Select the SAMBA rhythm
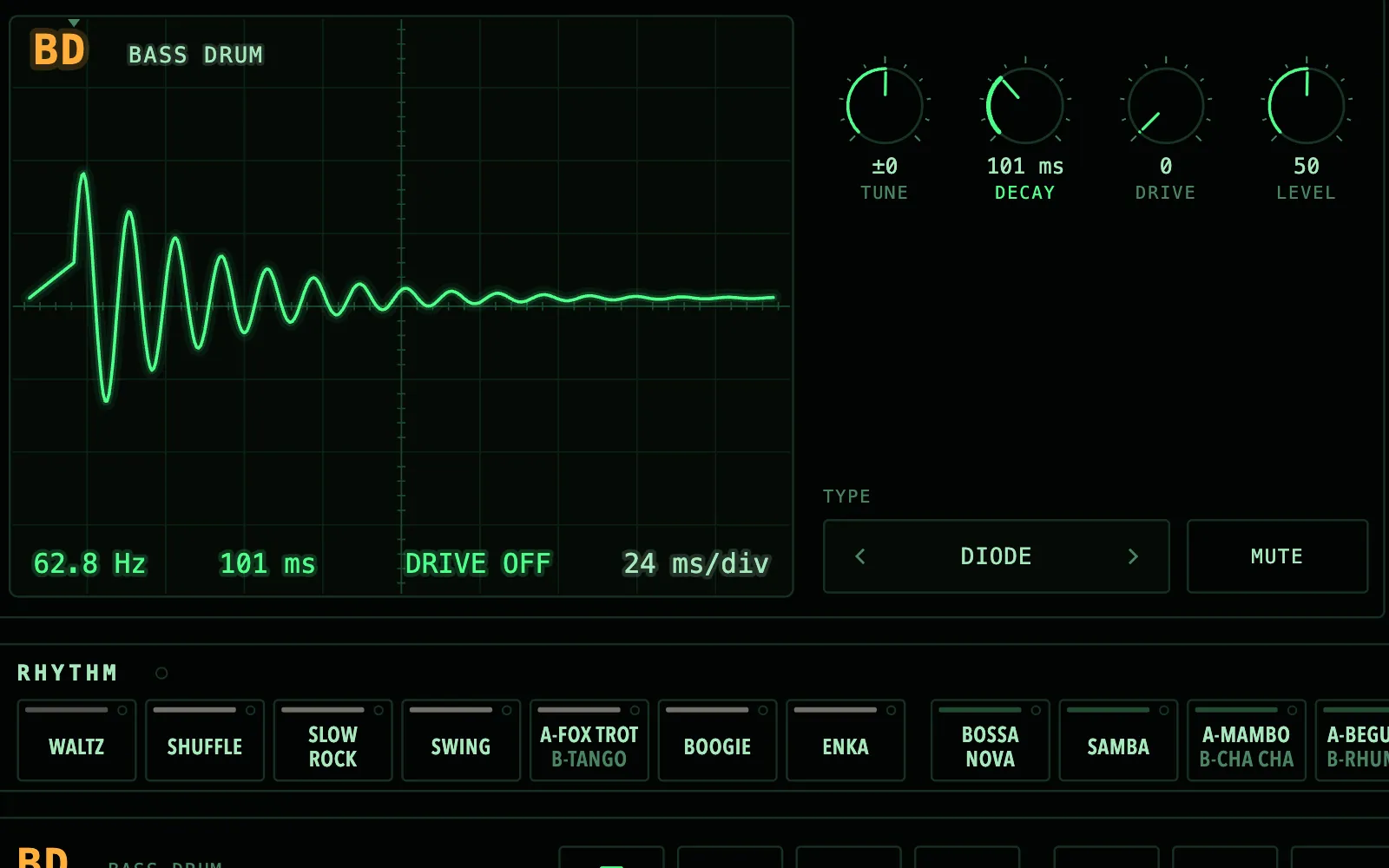Viewport: 1389px width, 868px height. coord(1118,740)
